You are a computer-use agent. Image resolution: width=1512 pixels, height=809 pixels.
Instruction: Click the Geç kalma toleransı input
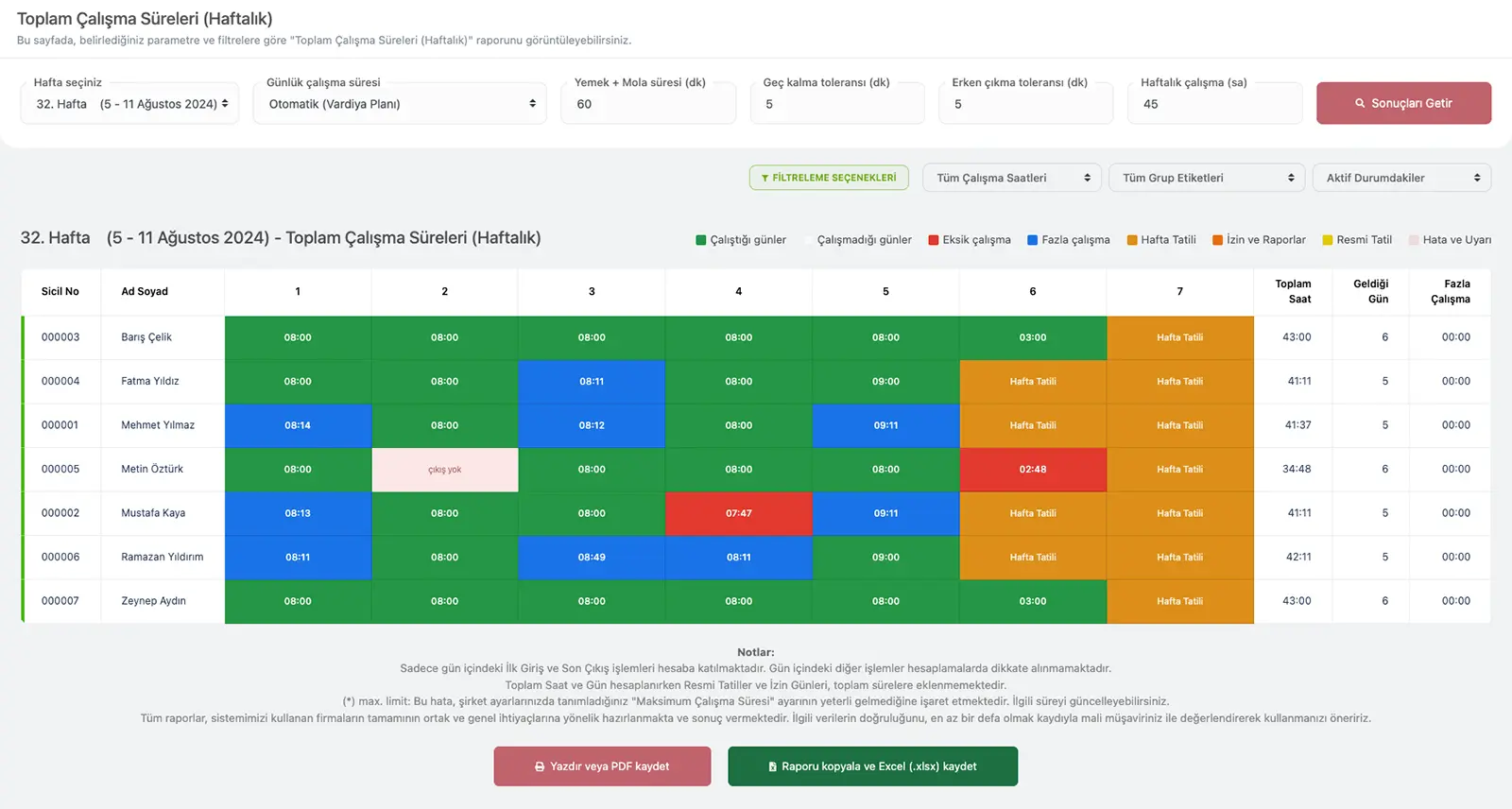837,104
